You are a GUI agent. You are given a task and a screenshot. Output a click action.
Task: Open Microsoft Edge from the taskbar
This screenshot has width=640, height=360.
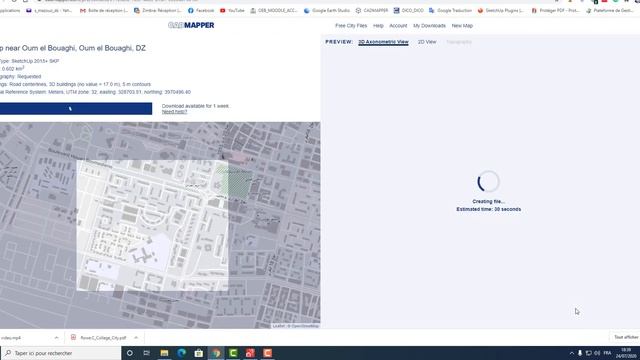coord(182,353)
